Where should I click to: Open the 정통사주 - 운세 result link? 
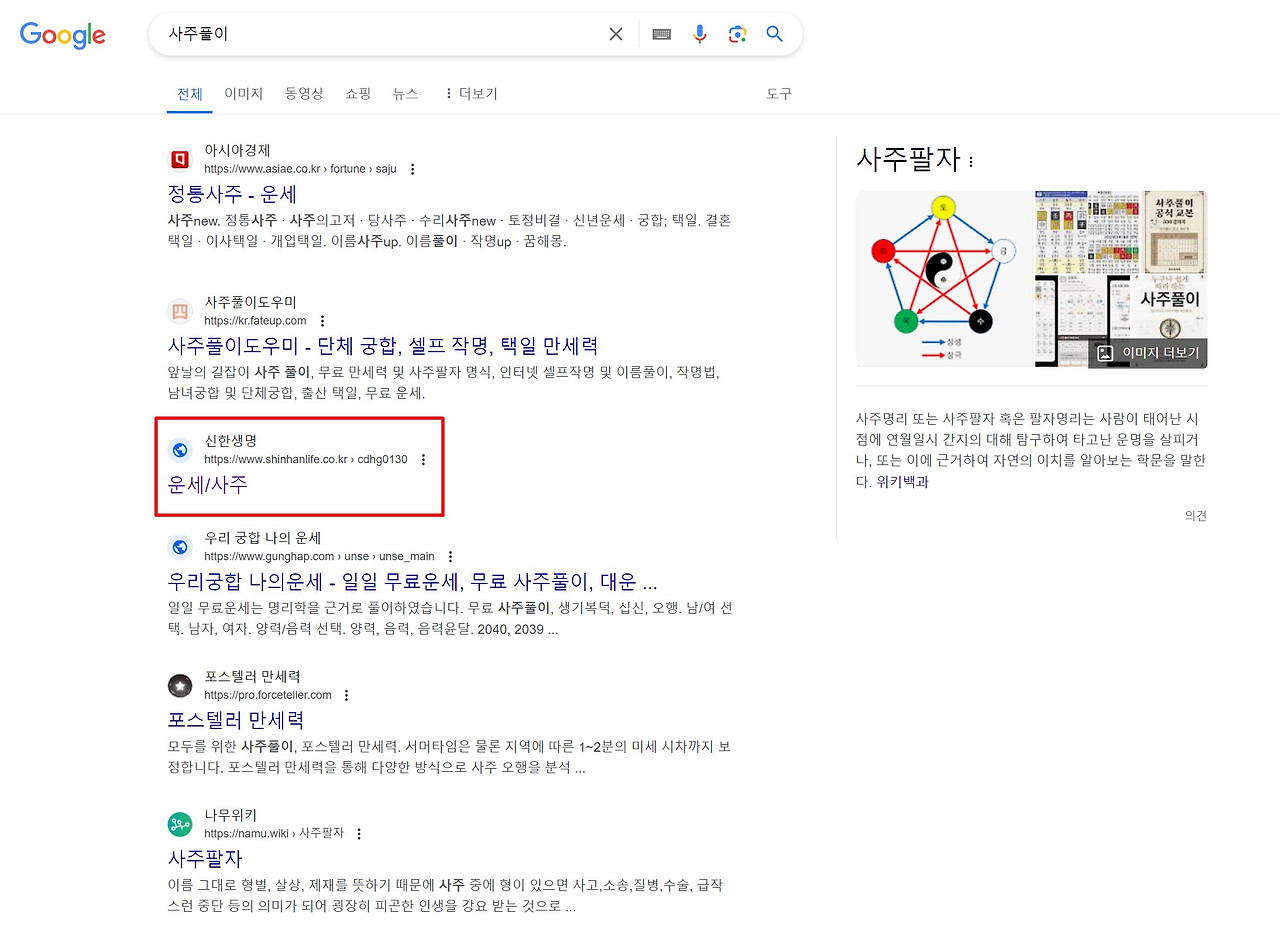(x=234, y=194)
